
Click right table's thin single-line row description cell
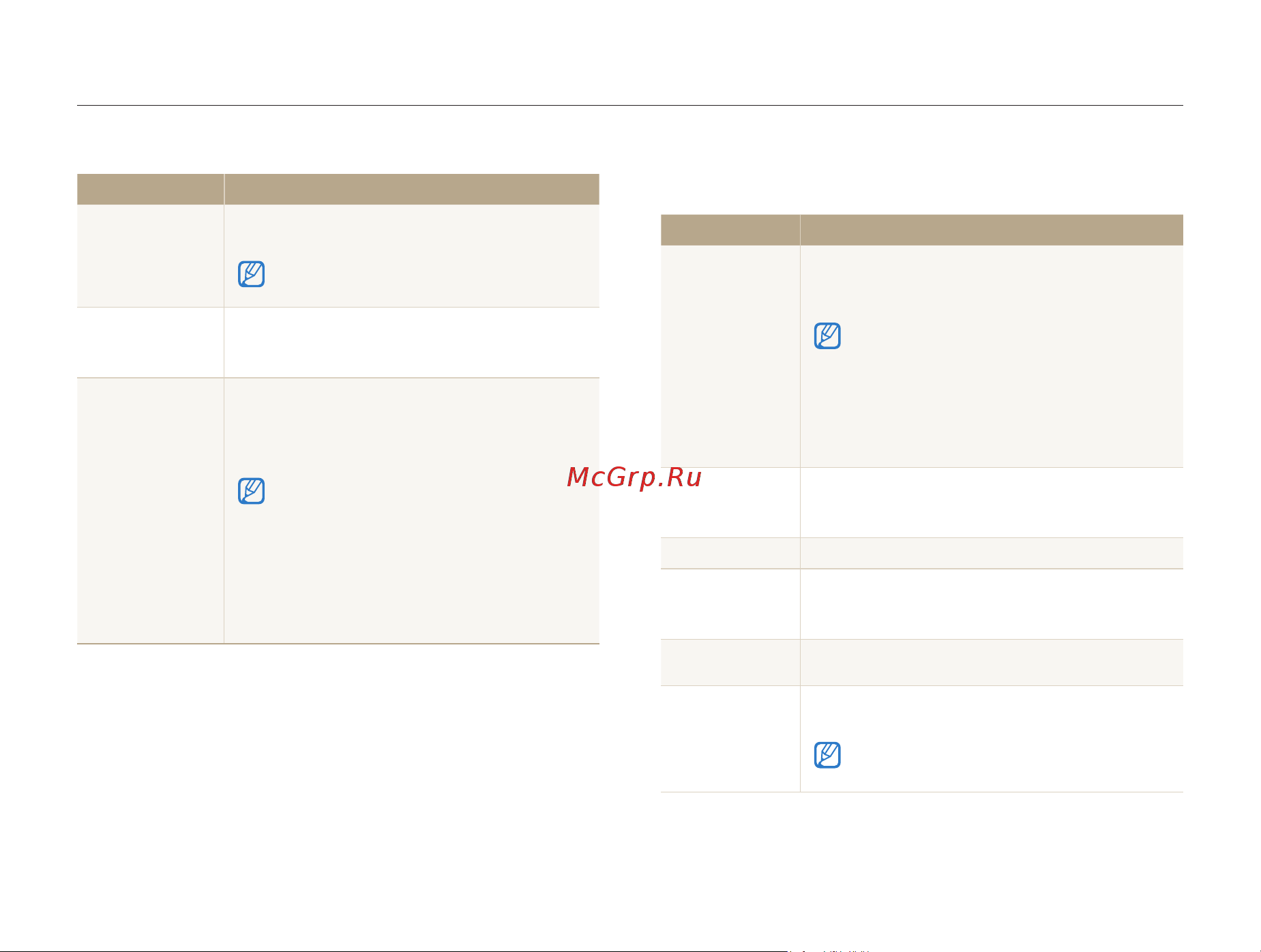point(992,553)
